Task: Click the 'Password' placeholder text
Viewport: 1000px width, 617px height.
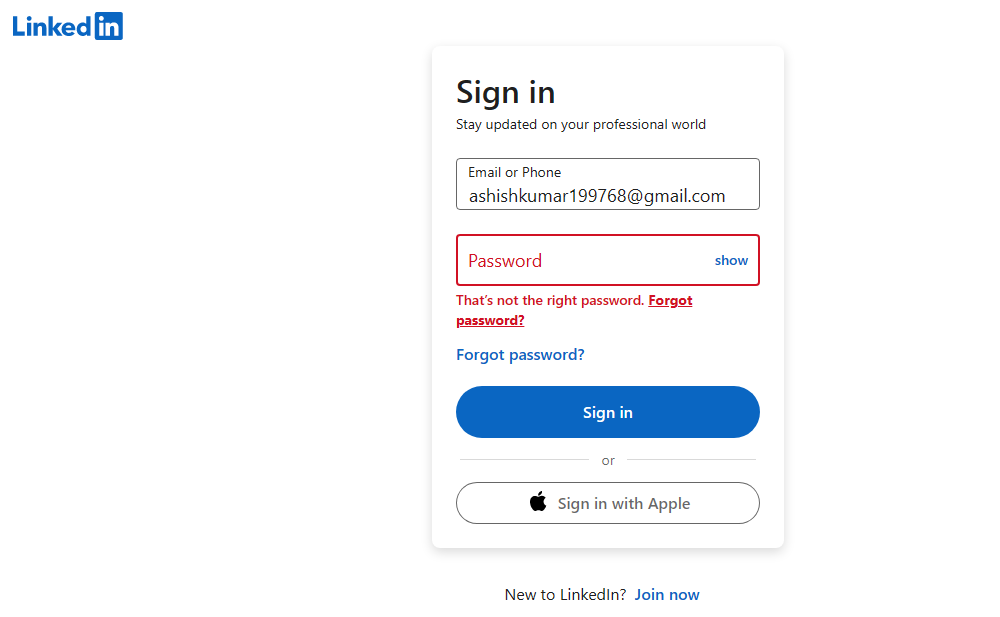Action: [504, 260]
